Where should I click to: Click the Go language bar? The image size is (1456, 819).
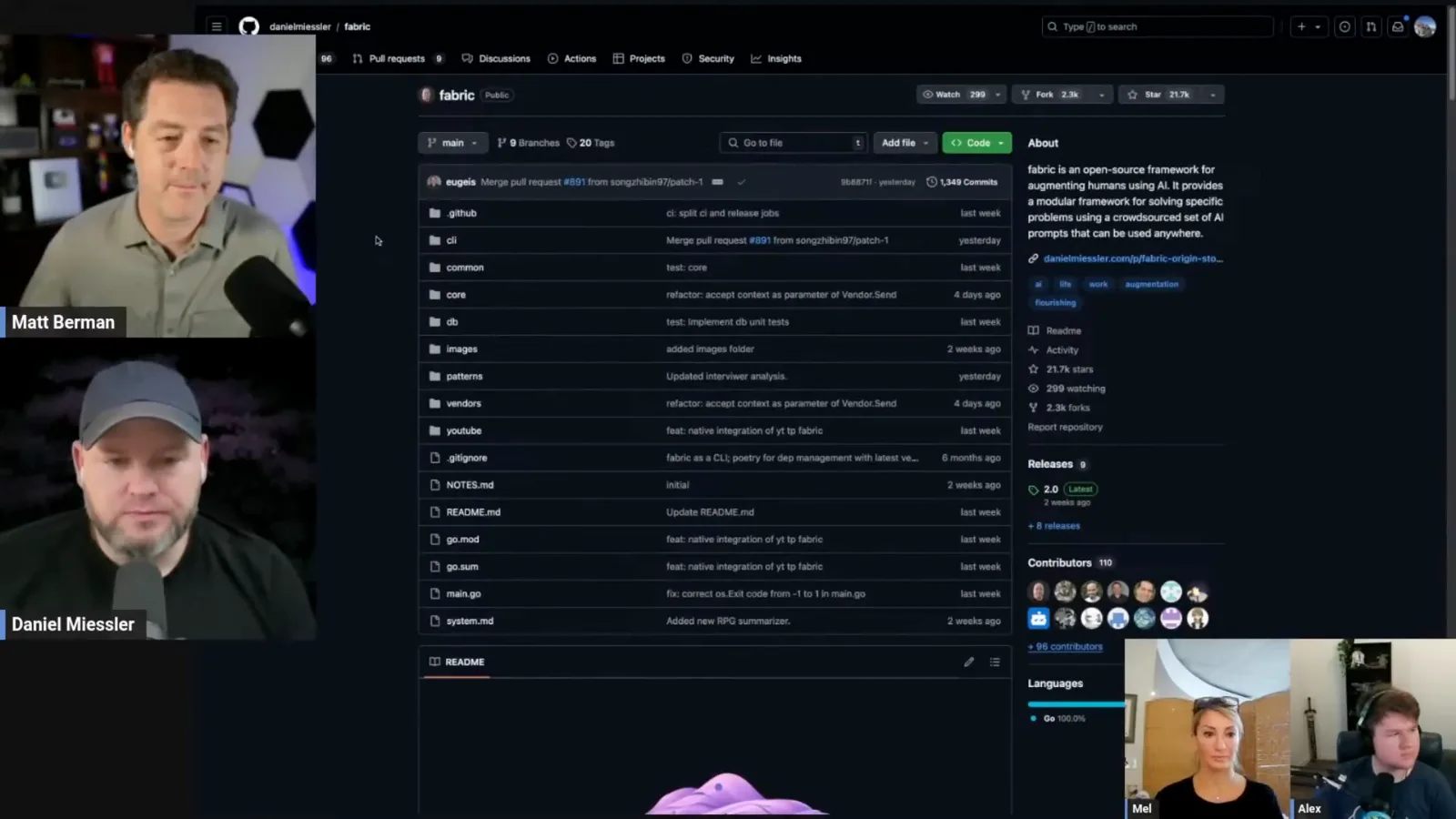click(x=1077, y=703)
